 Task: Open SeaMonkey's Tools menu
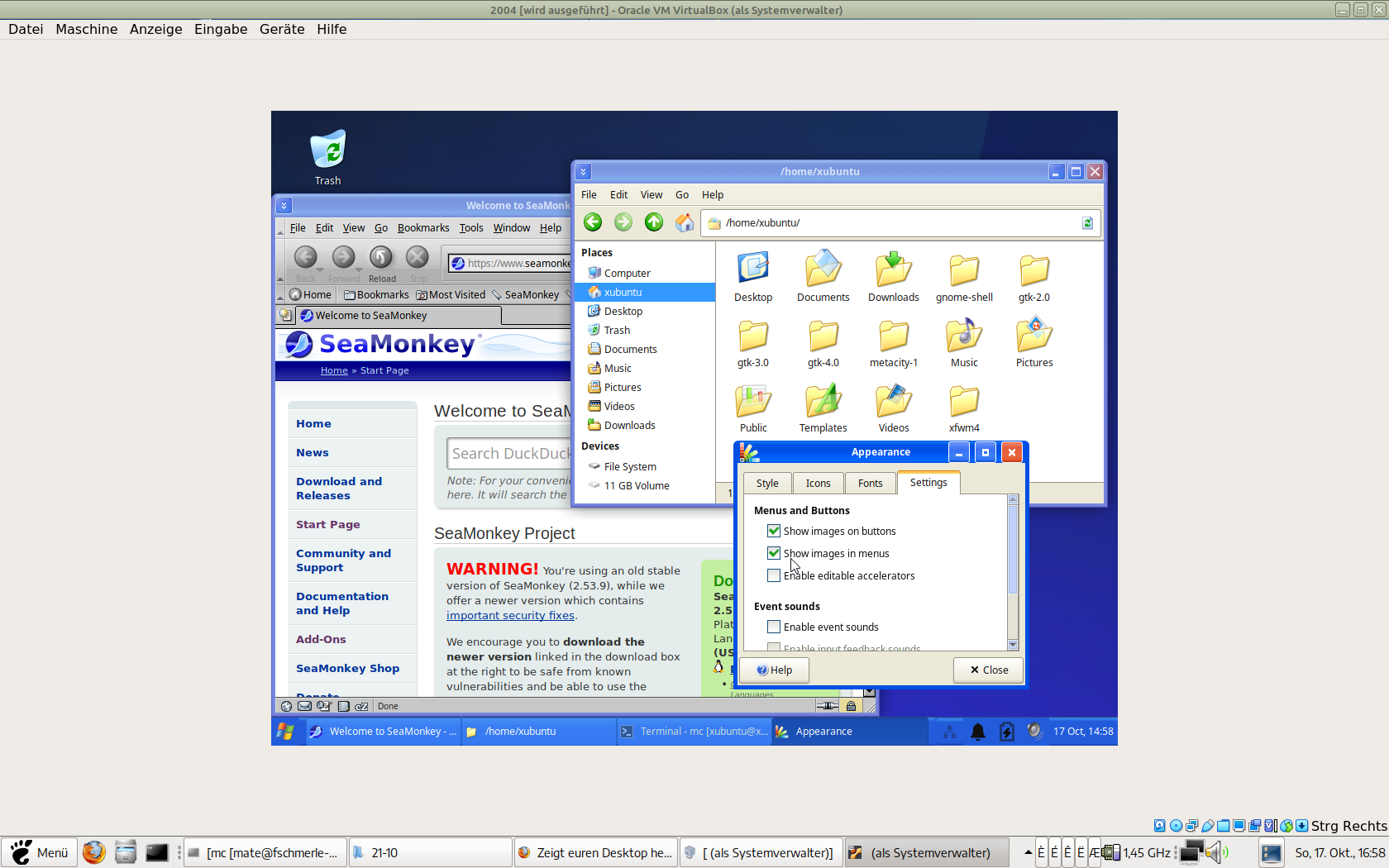click(471, 228)
